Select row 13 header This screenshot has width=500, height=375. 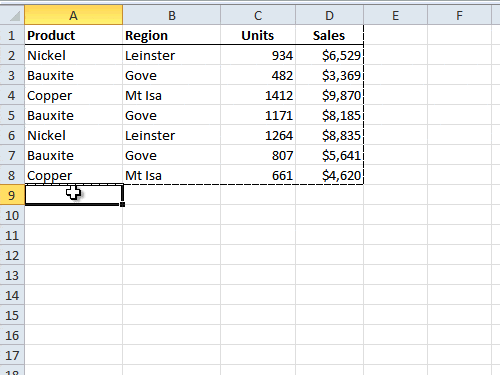click(x=12, y=275)
